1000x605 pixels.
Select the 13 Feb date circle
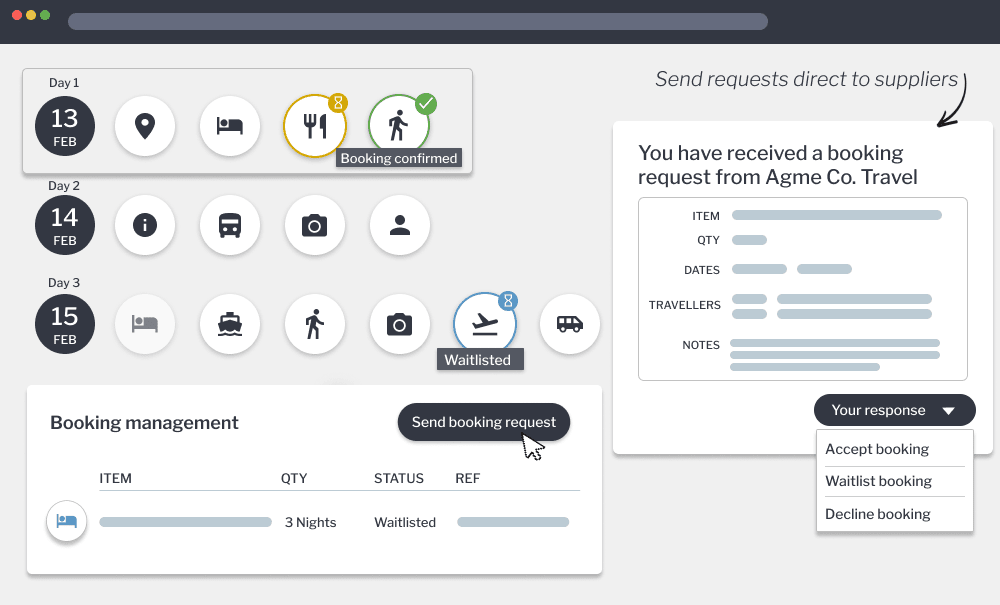[x=65, y=127]
